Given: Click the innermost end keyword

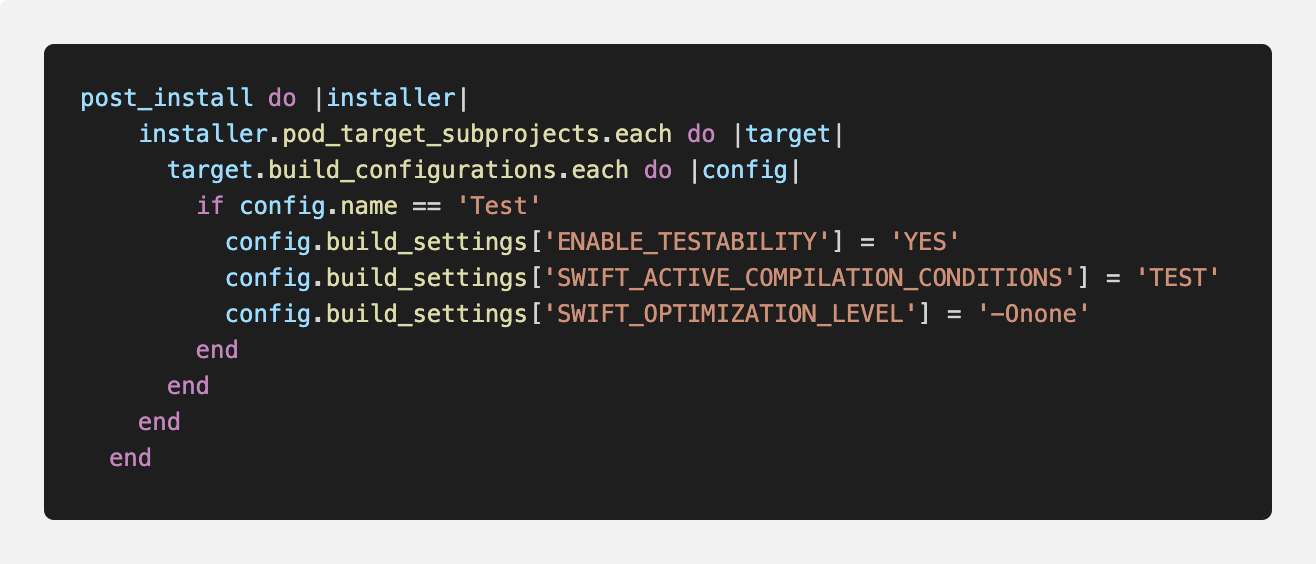Looking at the screenshot, I should (217, 350).
